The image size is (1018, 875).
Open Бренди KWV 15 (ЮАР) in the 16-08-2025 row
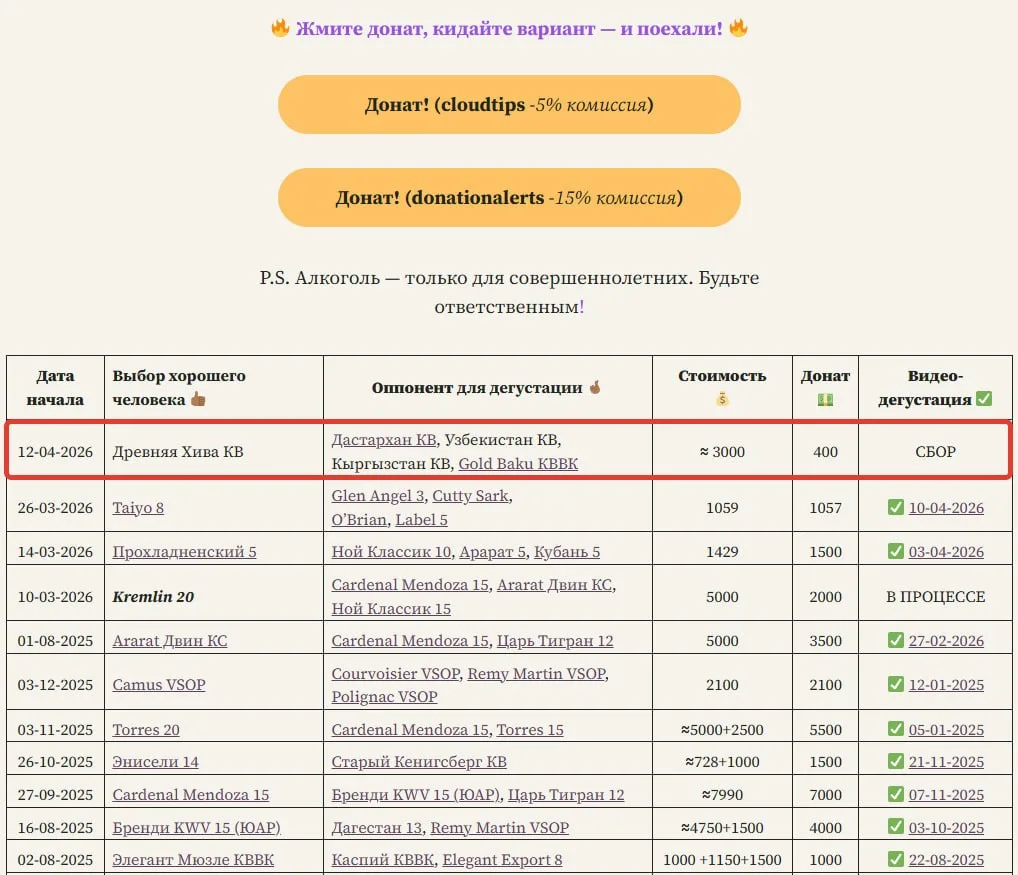tap(197, 828)
